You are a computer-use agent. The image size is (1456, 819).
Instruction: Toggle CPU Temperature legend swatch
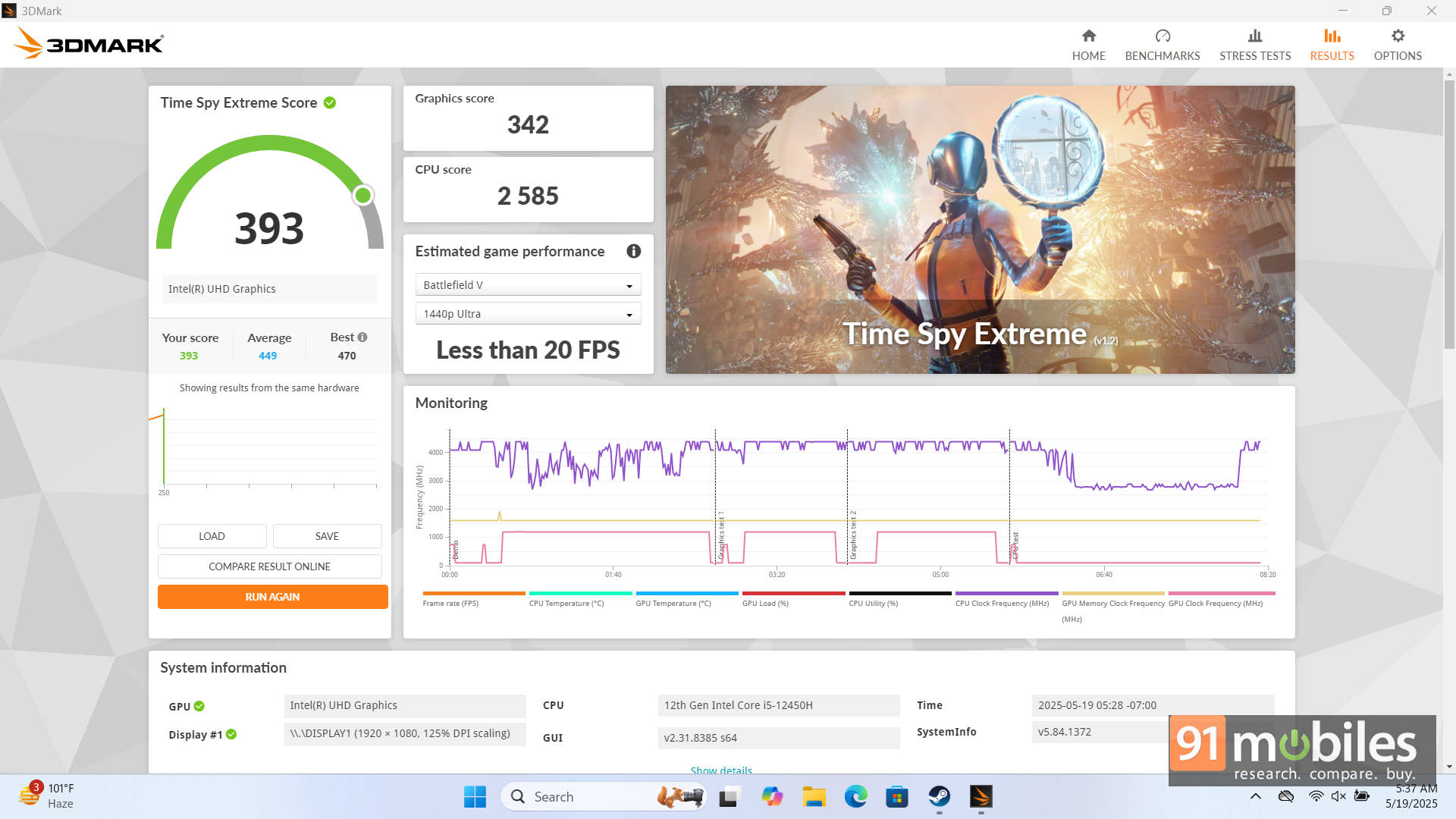[580, 593]
